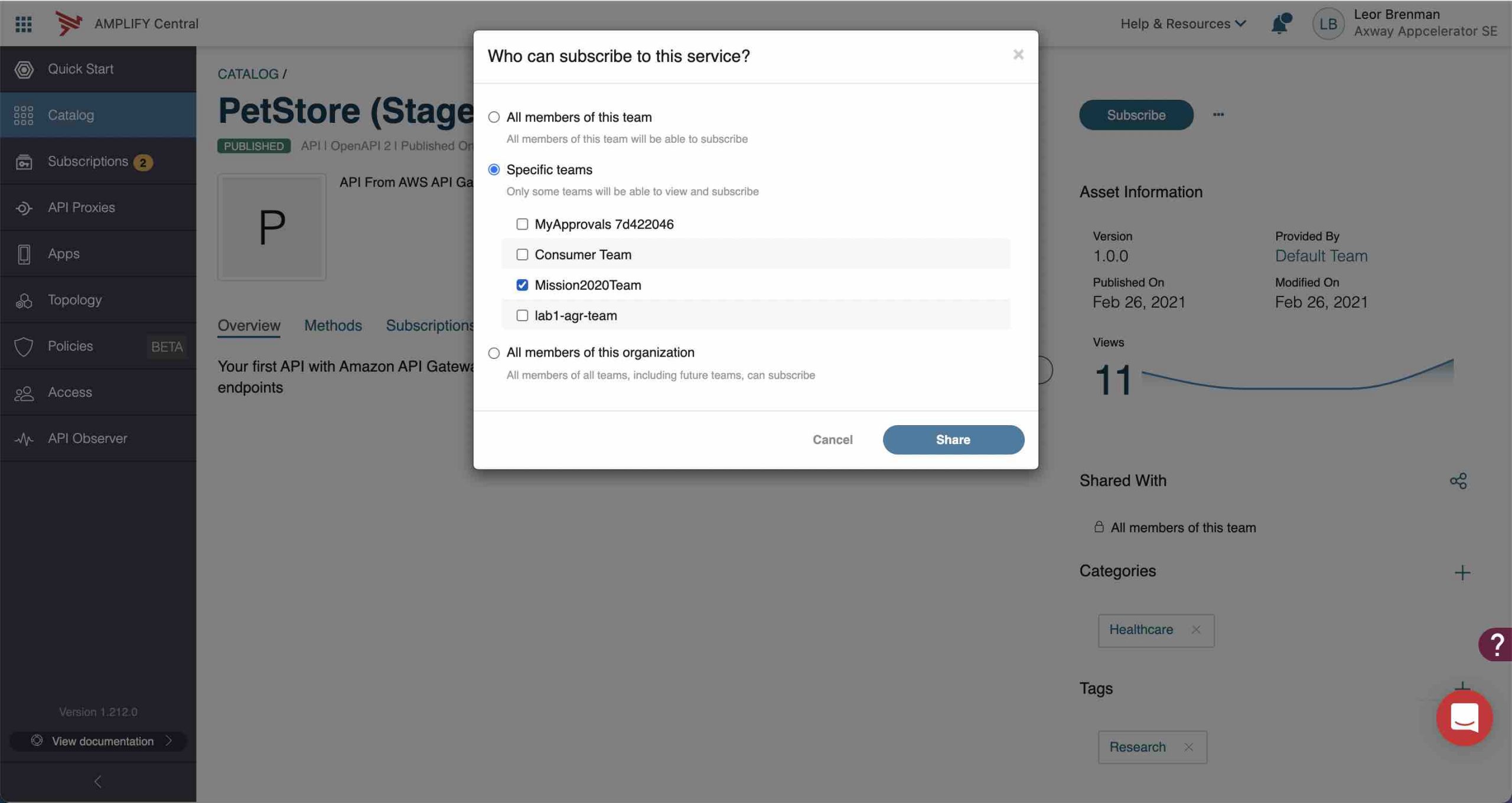1512x803 pixels.
Task: Open the app launcher grid icon
Action: tap(24, 24)
